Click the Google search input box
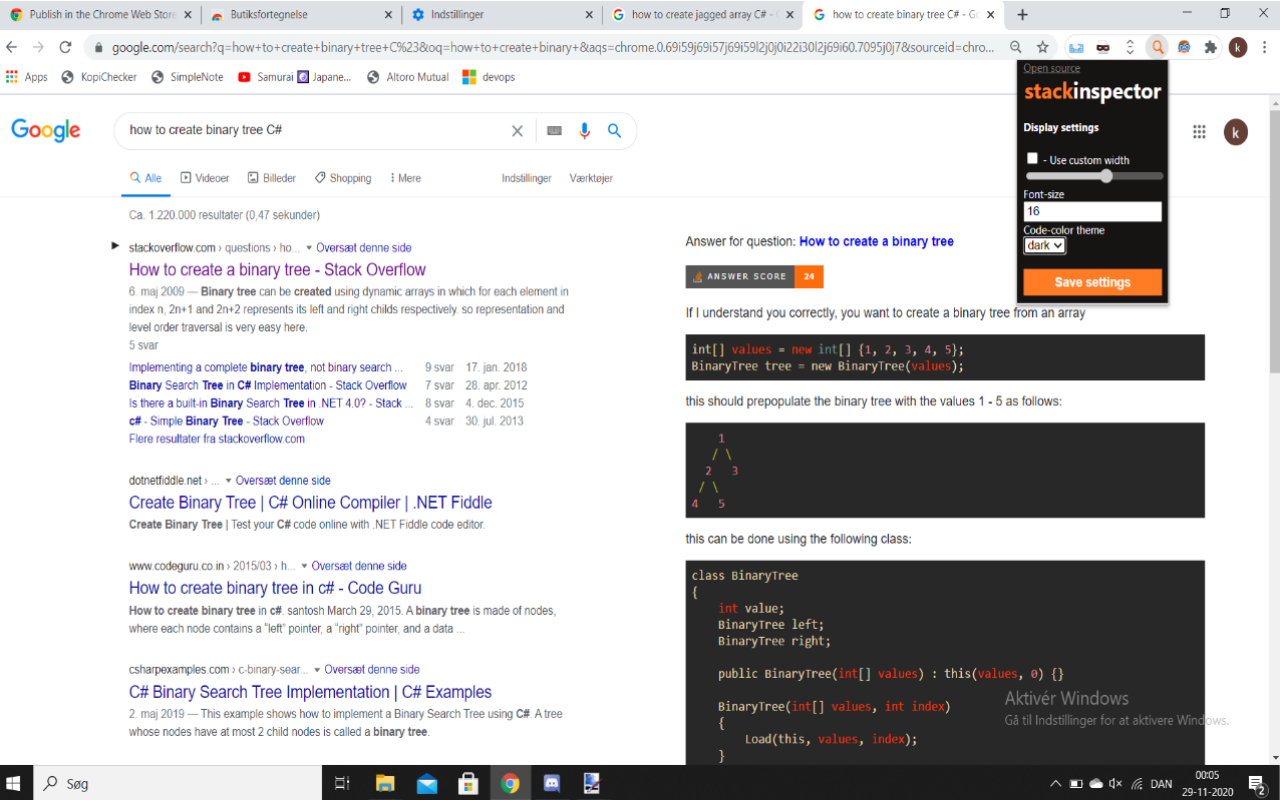Image resolution: width=1280 pixels, height=800 pixels. 315,131
